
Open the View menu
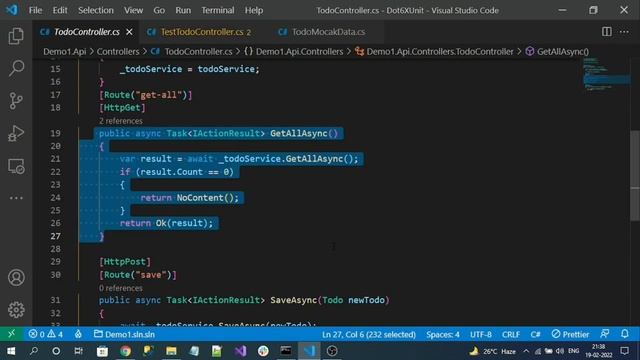[133, 10]
